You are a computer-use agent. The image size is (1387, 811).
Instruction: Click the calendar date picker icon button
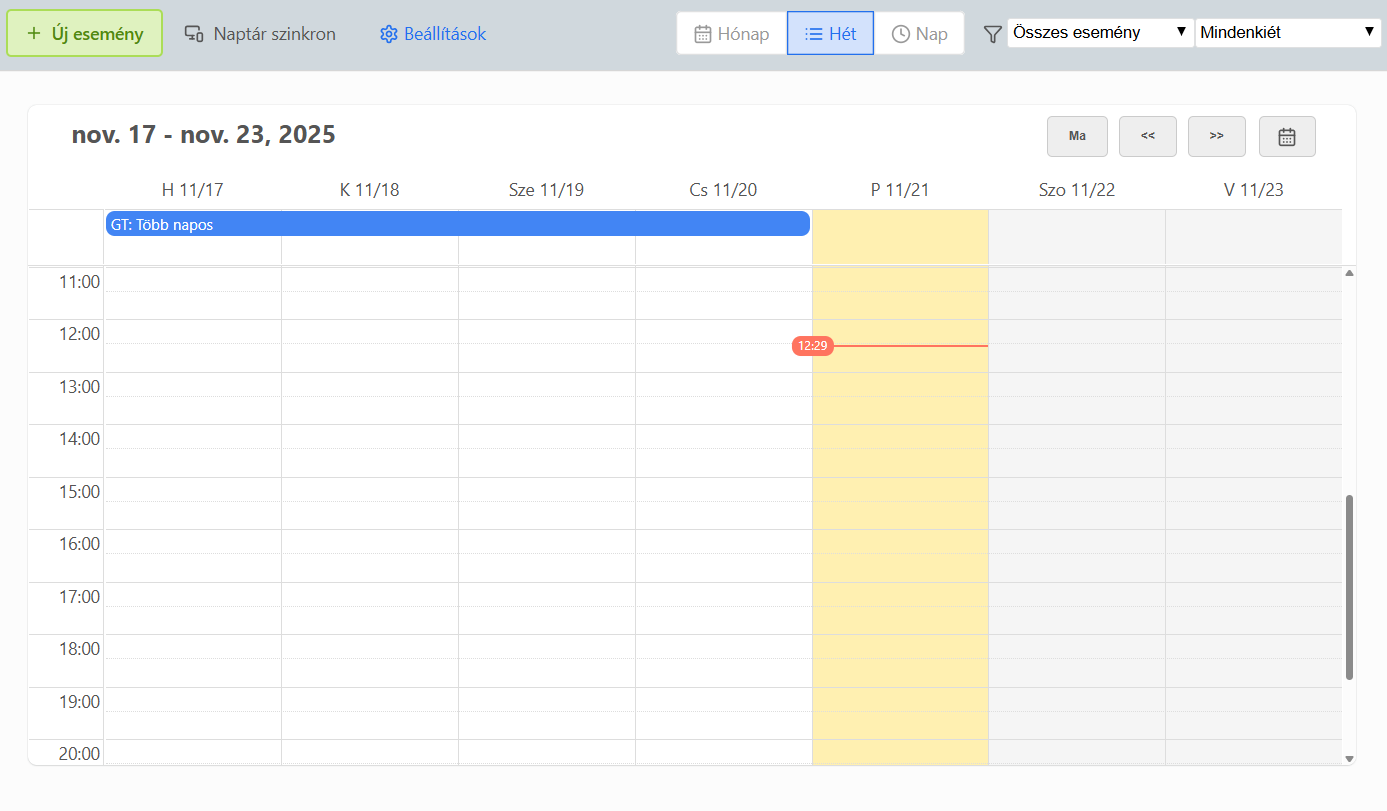(1287, 137)
